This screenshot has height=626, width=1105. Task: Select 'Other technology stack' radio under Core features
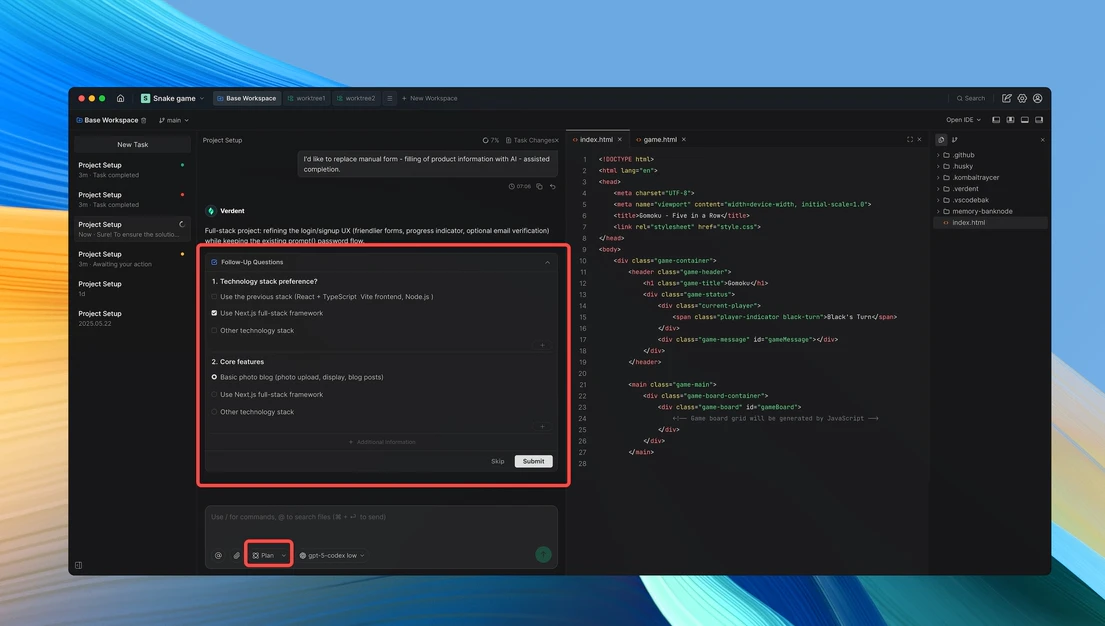(214, 412)
